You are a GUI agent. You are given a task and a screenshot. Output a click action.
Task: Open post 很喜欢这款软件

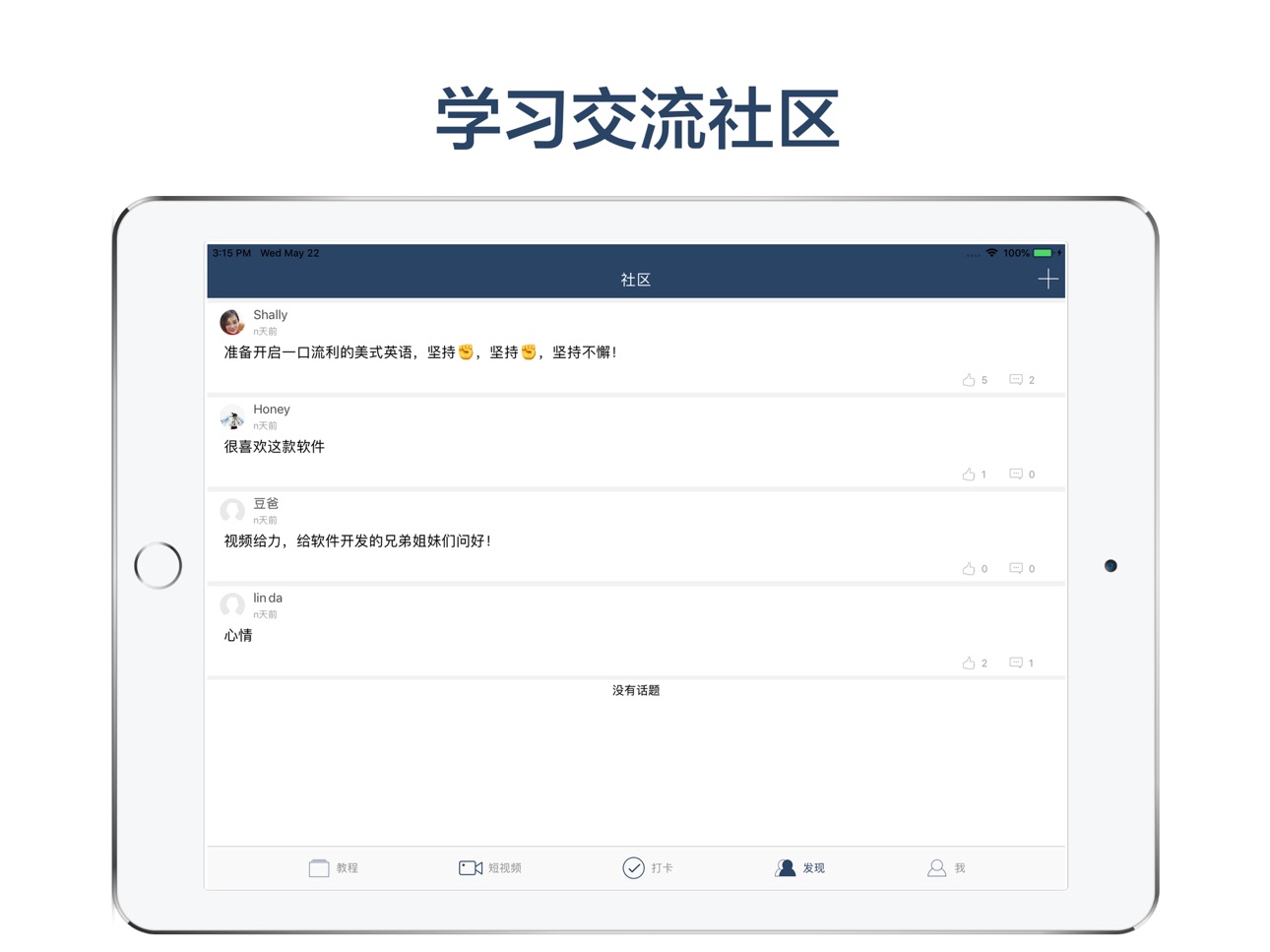[275, 447]
